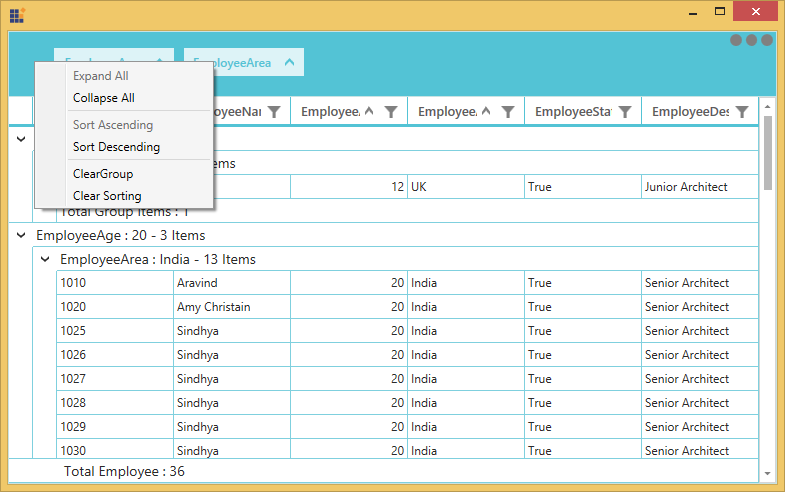This screenshot has width=785, height=492.
Task: Choose Collapse All from context menu
Action: click(104, 98)
